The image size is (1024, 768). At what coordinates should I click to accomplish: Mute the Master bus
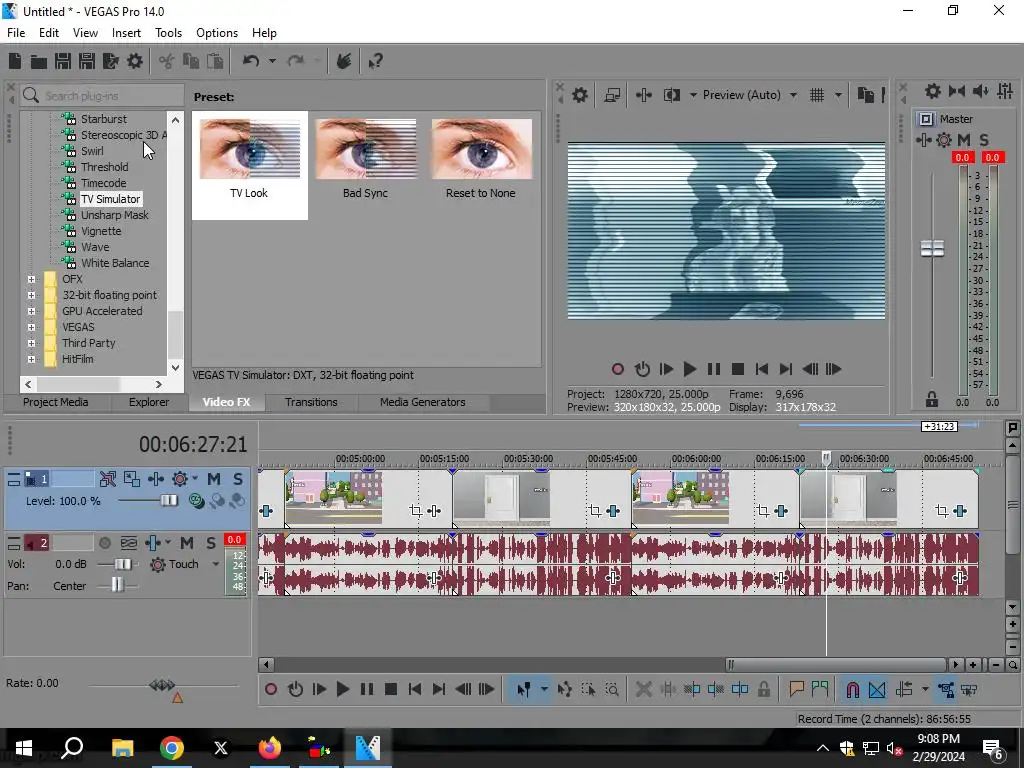(964, 140)
